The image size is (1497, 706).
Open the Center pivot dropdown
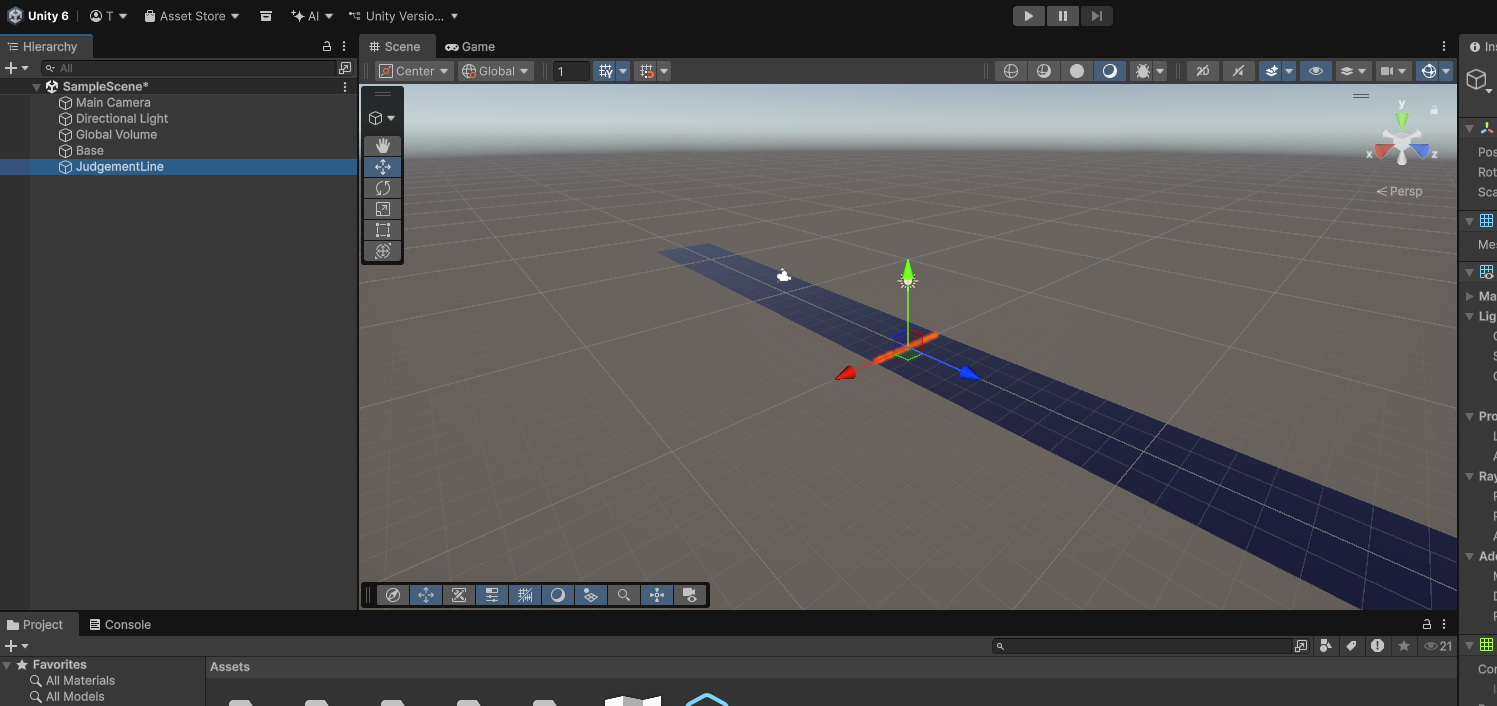414,71
